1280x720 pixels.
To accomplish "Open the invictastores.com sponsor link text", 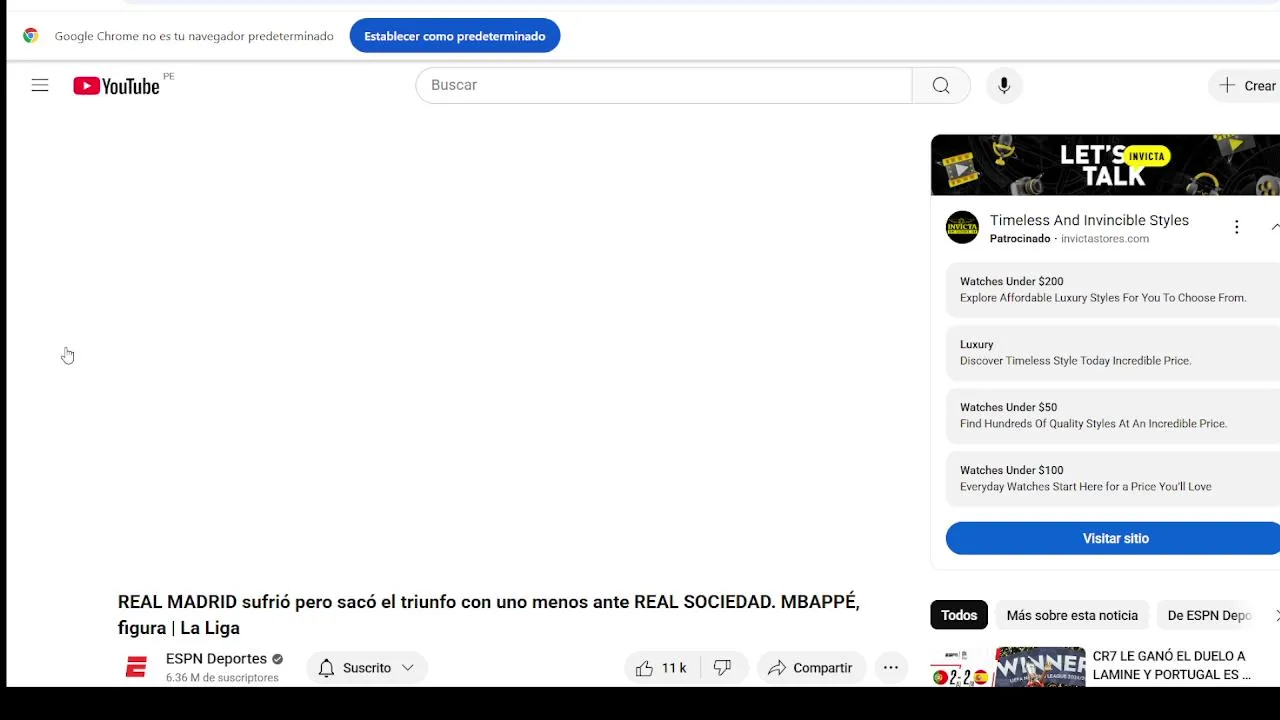I will 1105,239.
